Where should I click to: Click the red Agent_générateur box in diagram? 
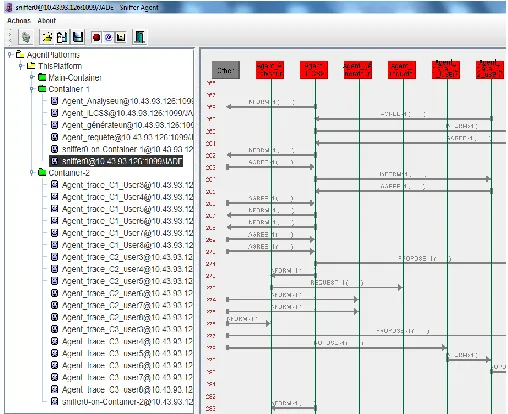tap(358, 70)
